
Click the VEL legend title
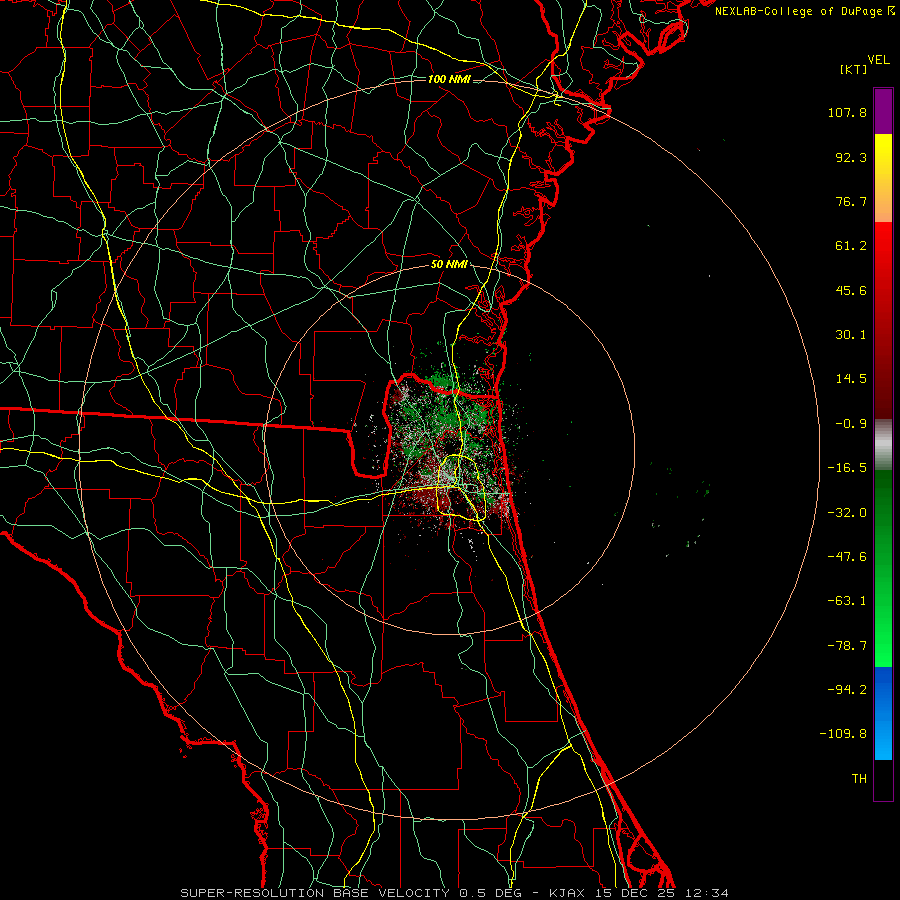[x=878, y=60]
